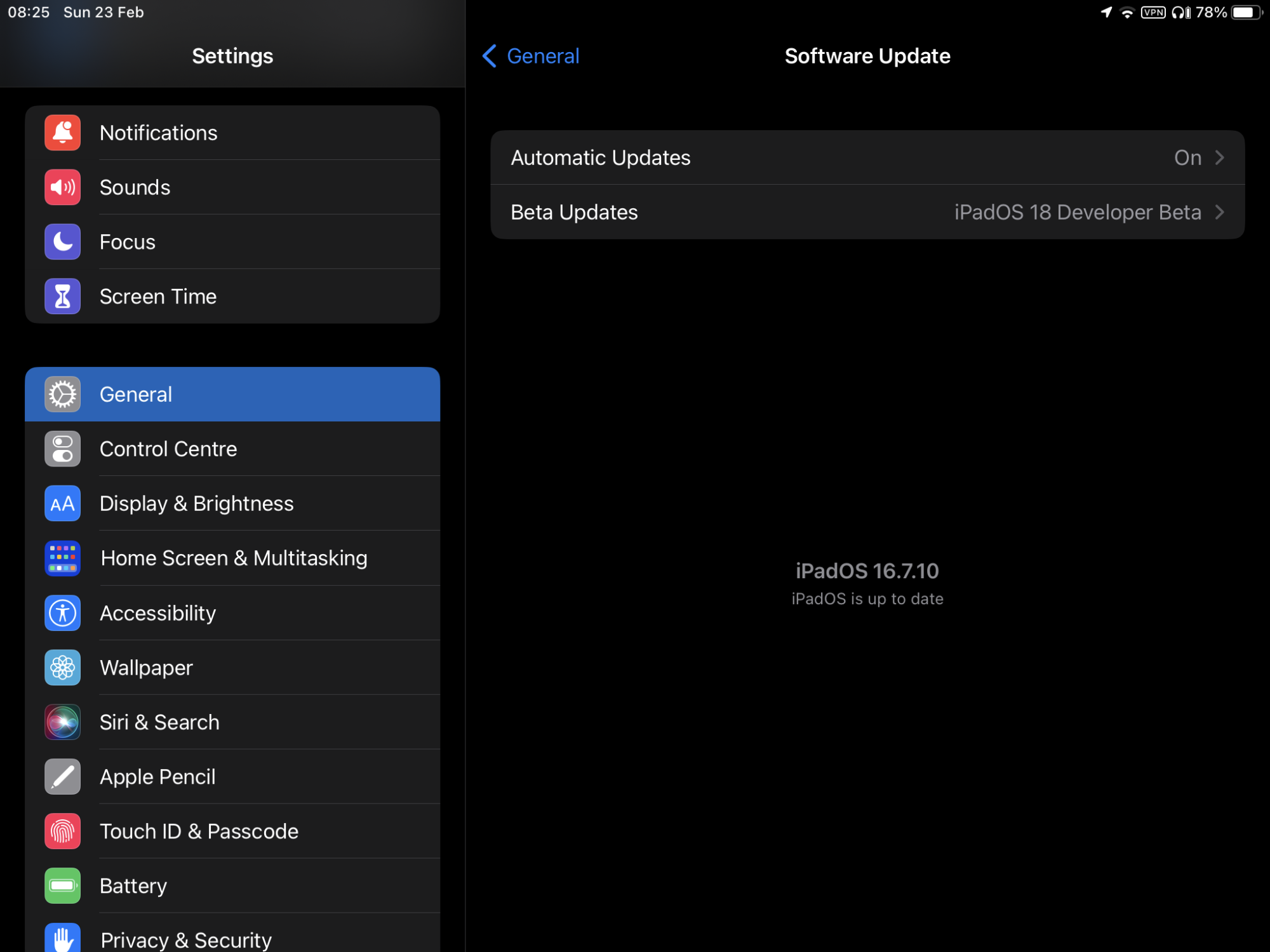The width and height of the screenshot is (1270, 952).
Task: Tap 'iPadOS 18 Developer Beta' value
Action: pos(1078,212)
